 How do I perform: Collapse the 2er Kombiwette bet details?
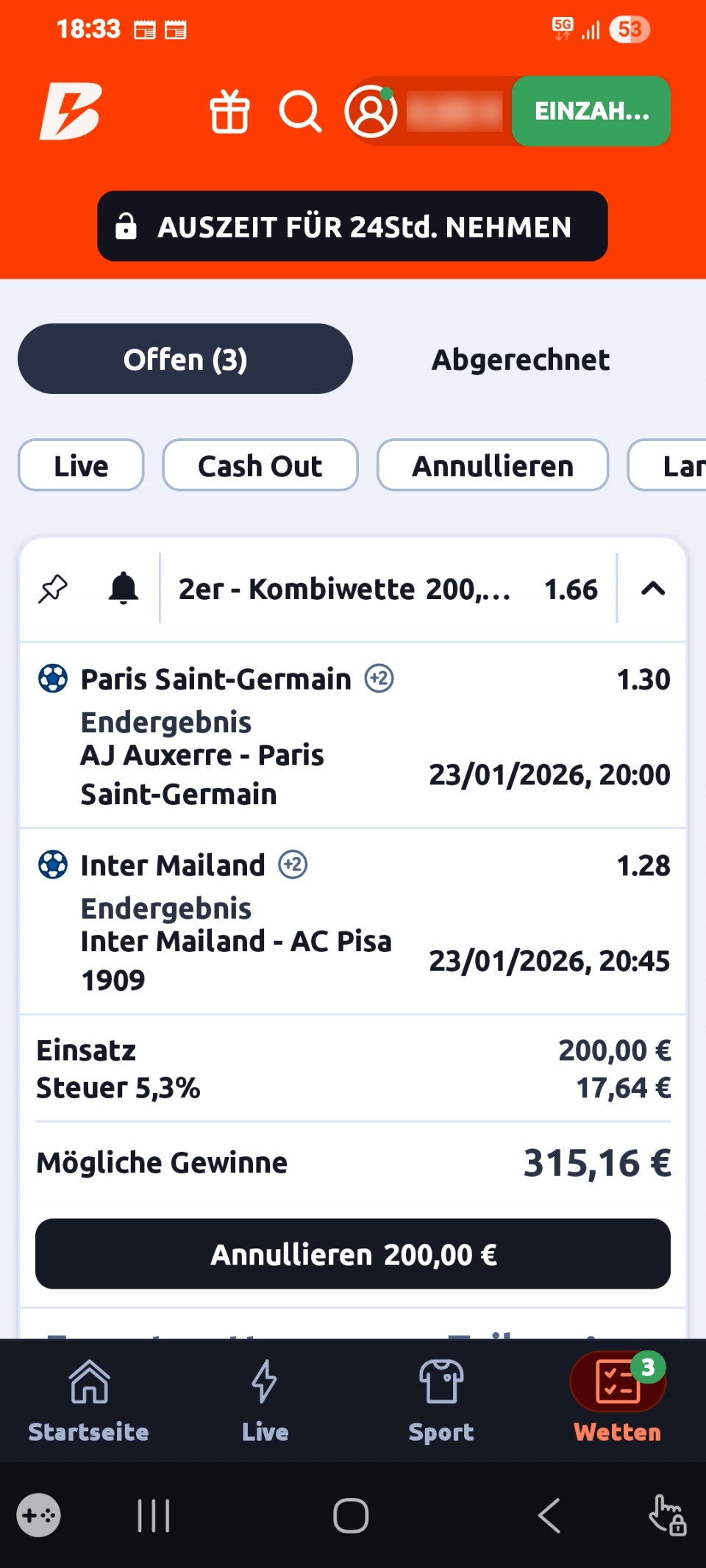point(652,589)
